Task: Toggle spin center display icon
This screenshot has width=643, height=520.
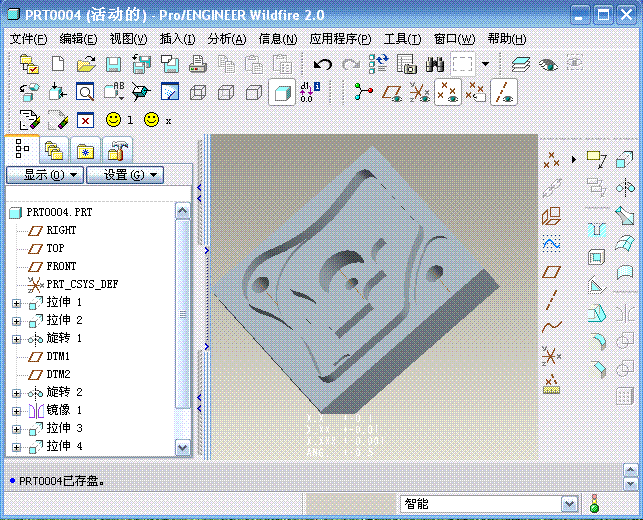Action: 364,92
